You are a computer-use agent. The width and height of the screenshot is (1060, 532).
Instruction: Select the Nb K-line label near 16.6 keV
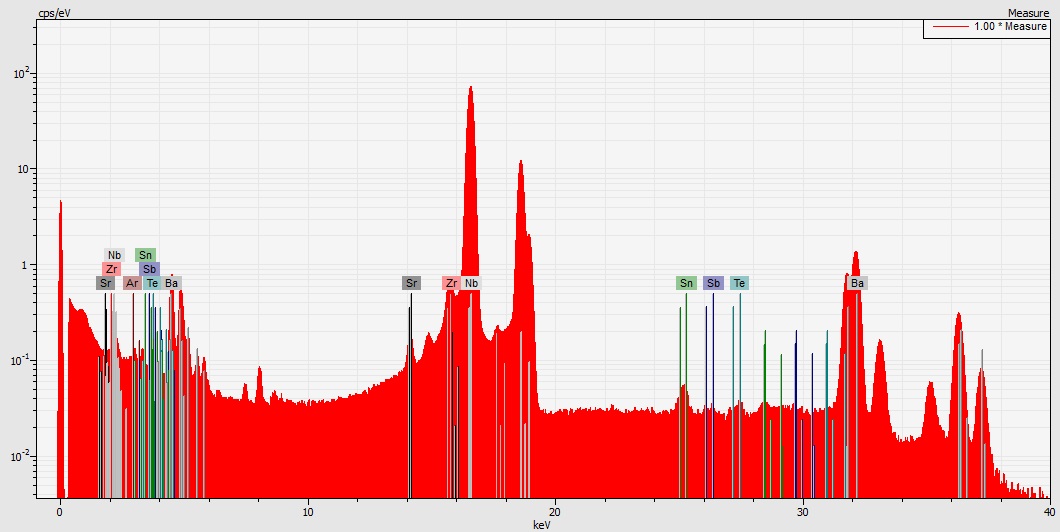471,283
